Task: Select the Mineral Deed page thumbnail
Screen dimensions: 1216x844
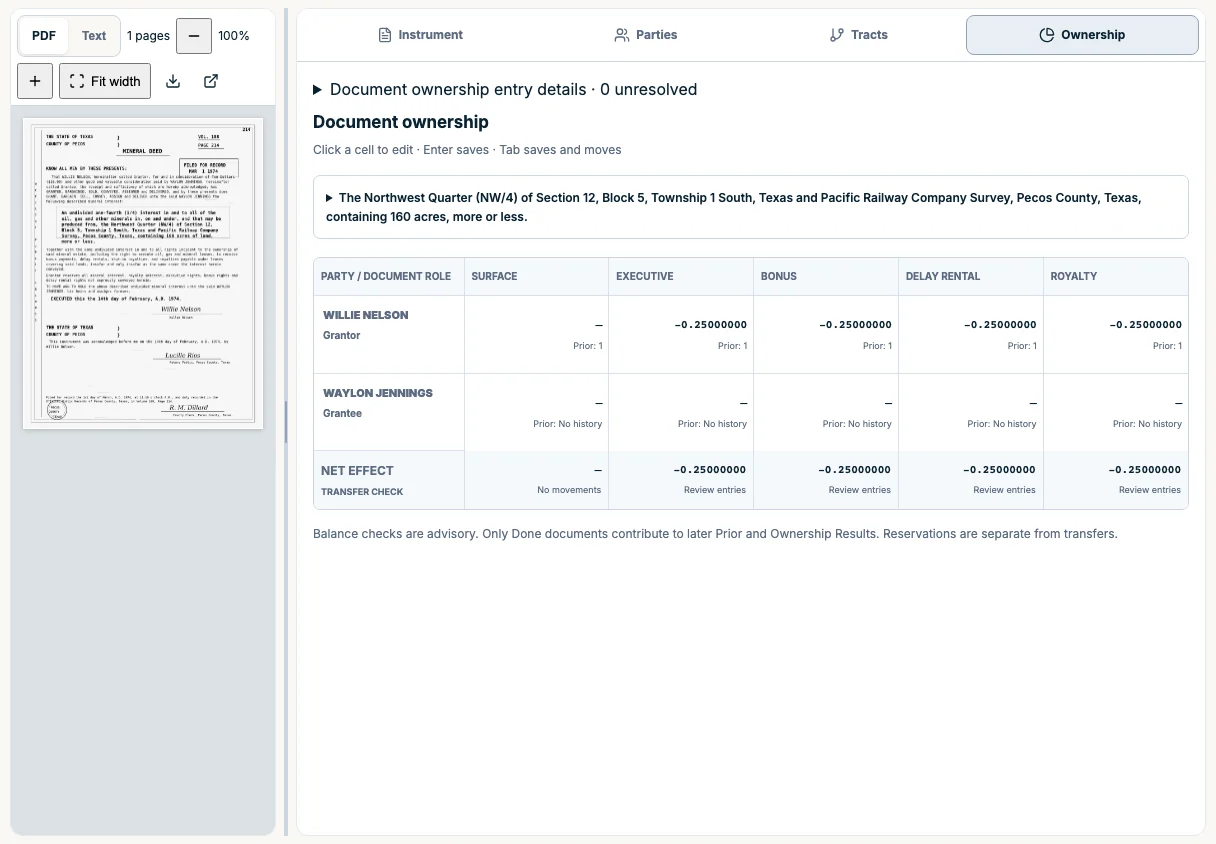Action: click(x=143, y=274)
